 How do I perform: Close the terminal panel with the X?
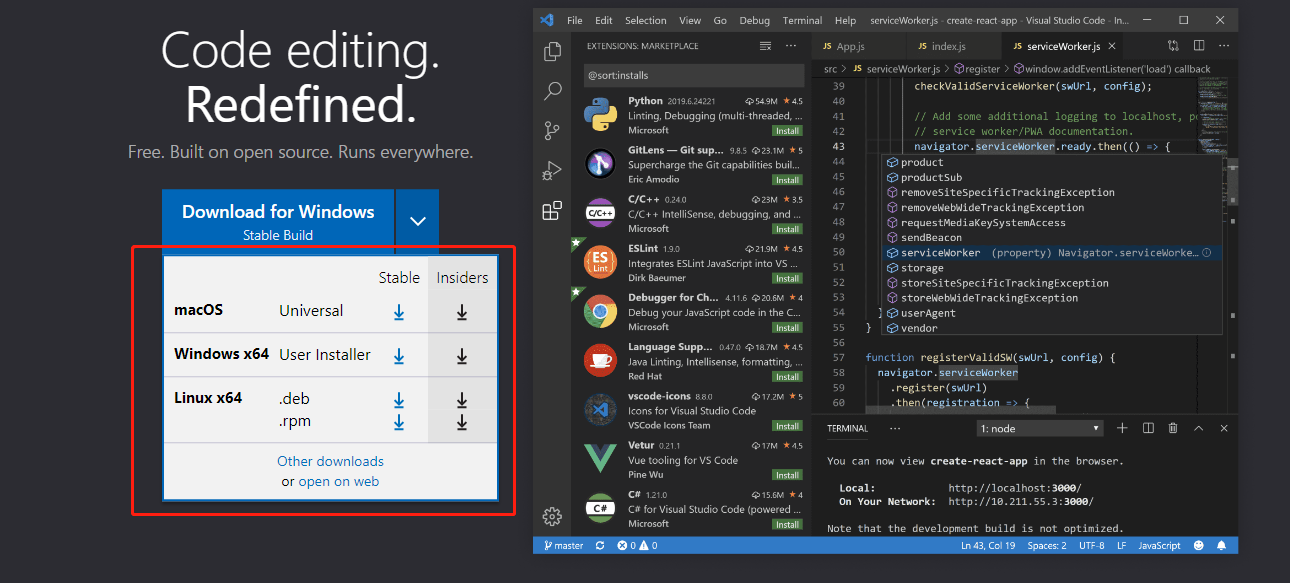point(1224,428)
